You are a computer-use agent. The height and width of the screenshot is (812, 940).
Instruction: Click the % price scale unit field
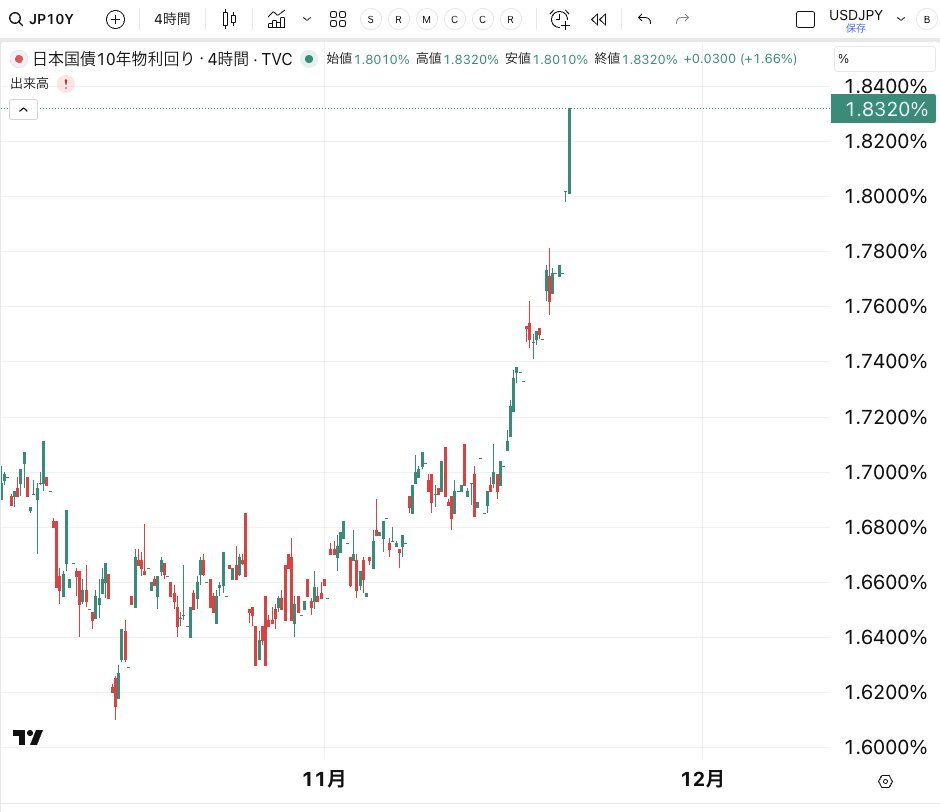[884, 59]
